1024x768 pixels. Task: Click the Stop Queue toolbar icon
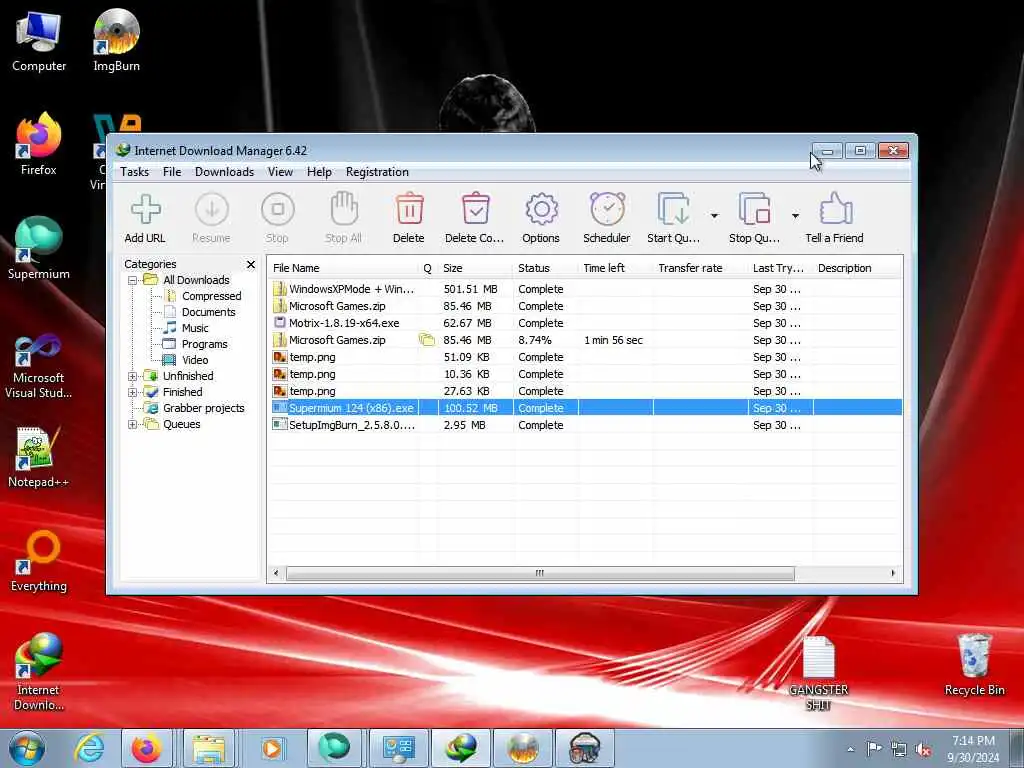click(x=754, y=218)
